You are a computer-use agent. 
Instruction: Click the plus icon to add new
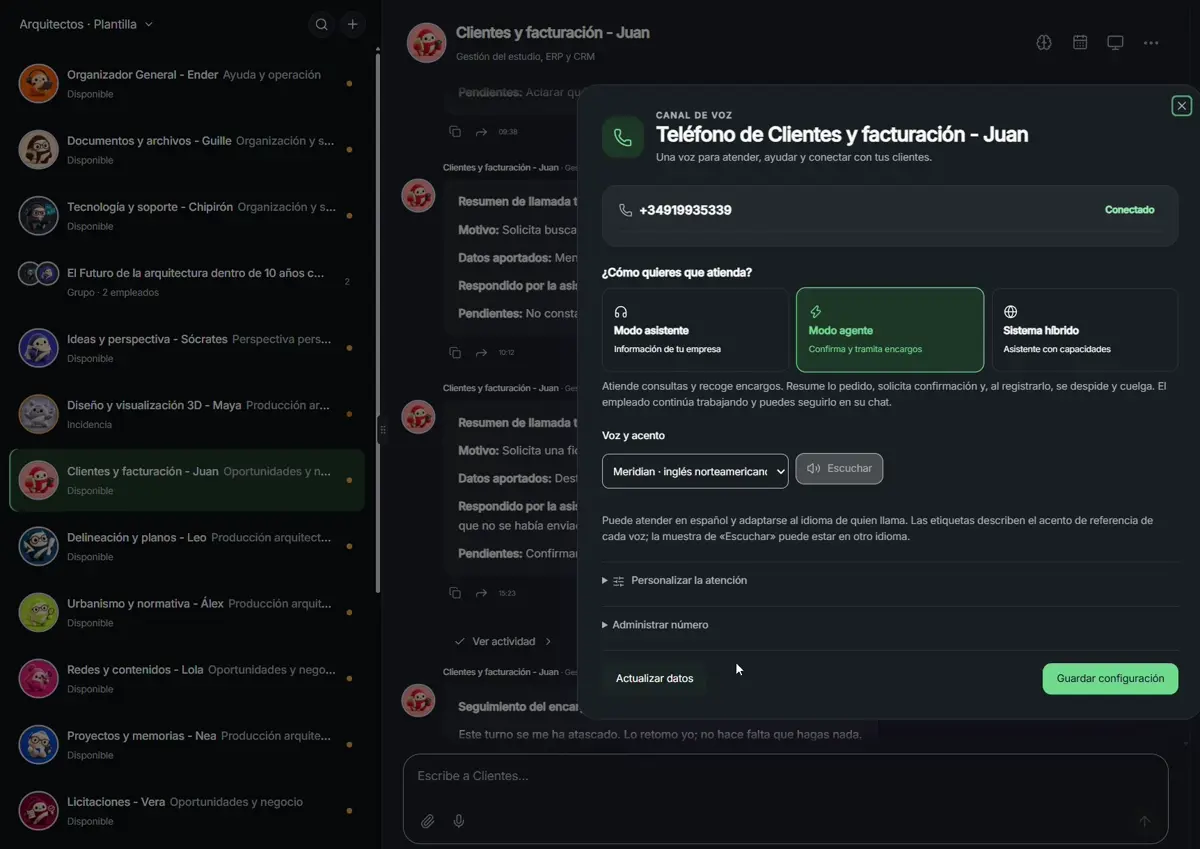pyautogui.click(x=353, y=24)
